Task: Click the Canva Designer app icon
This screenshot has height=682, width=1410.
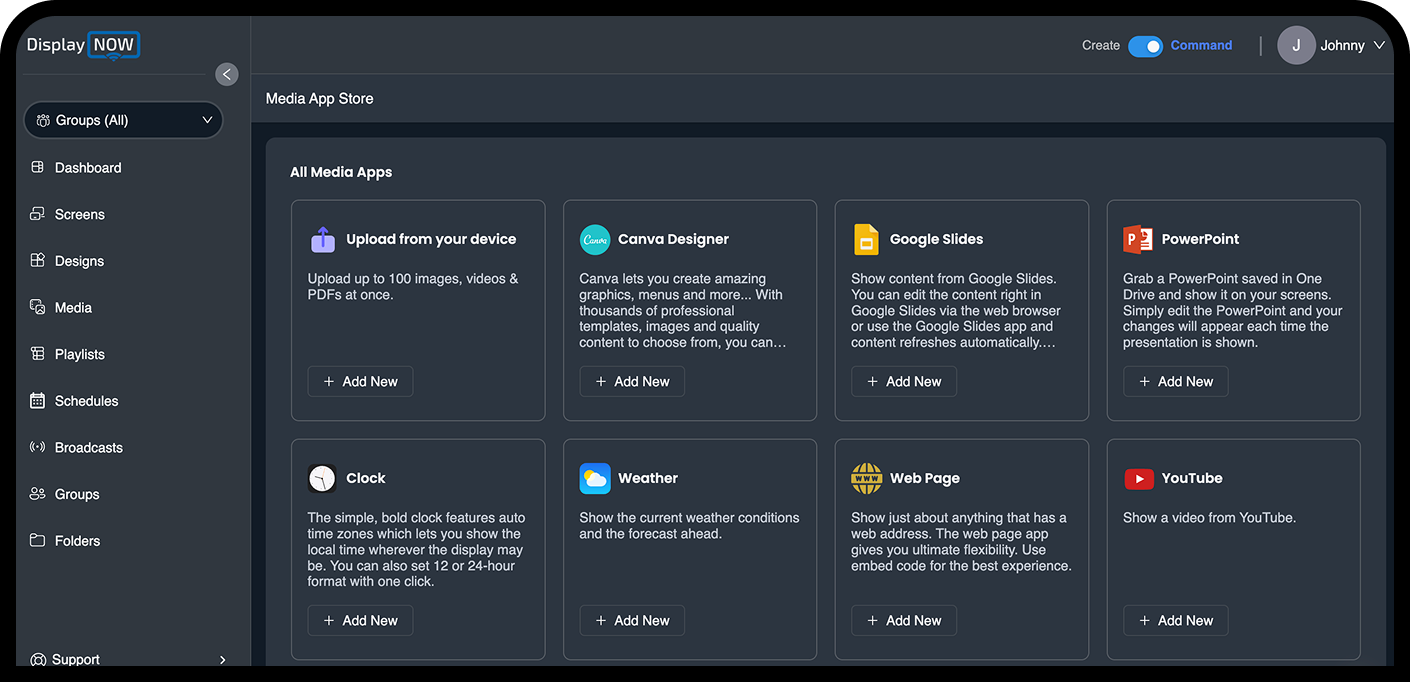Action: (x=595, y=240)
